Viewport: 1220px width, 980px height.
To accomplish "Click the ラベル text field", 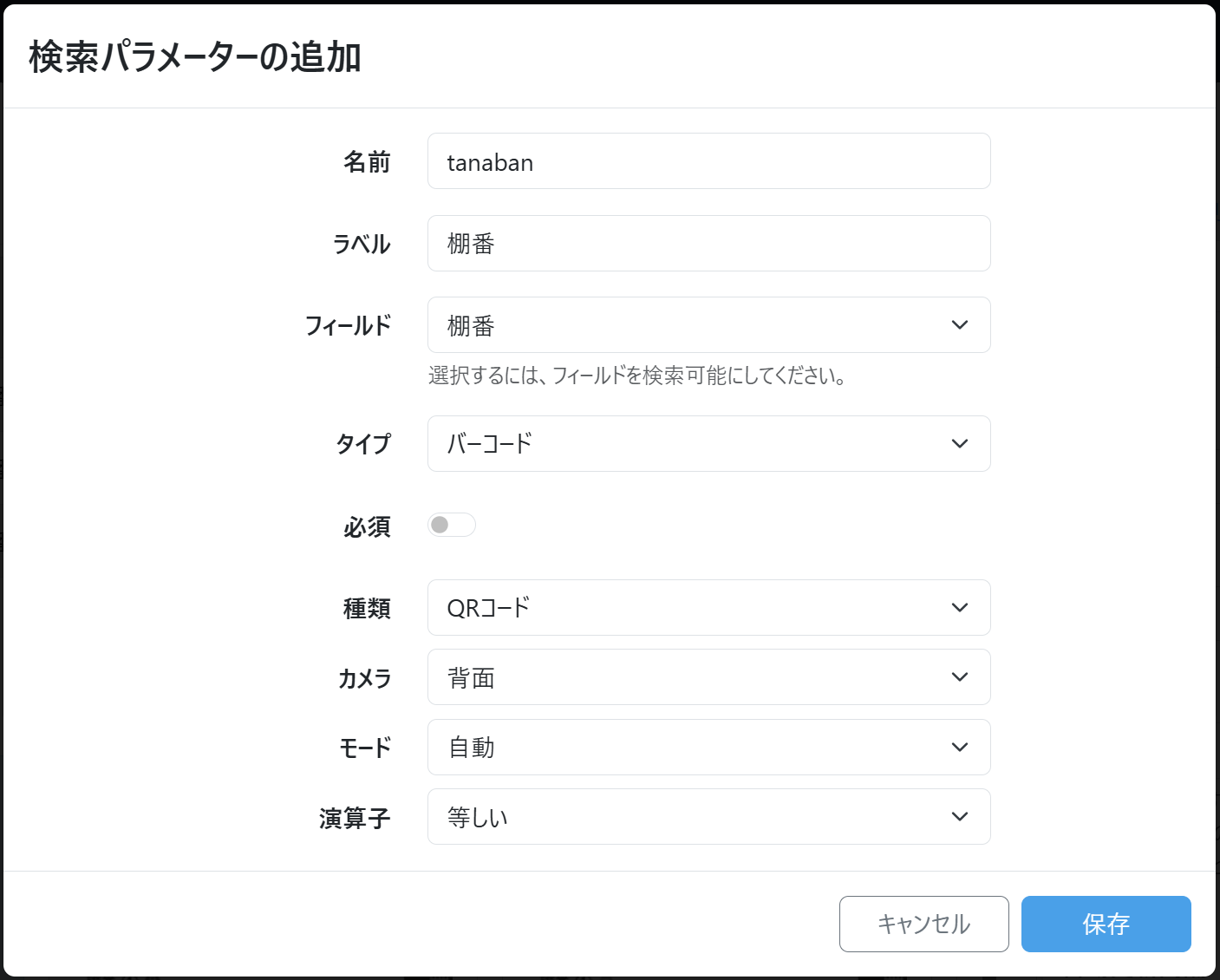I will click(708, 244).
